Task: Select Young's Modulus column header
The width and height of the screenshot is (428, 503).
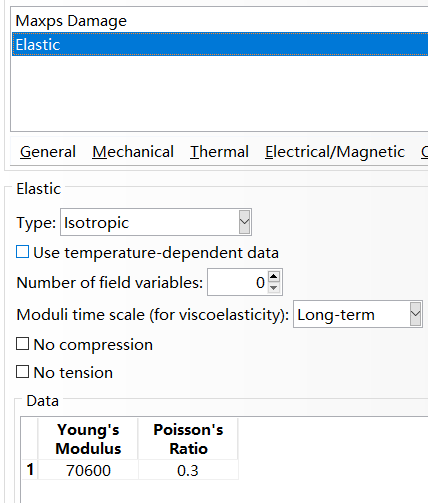Action: (88, 439)
